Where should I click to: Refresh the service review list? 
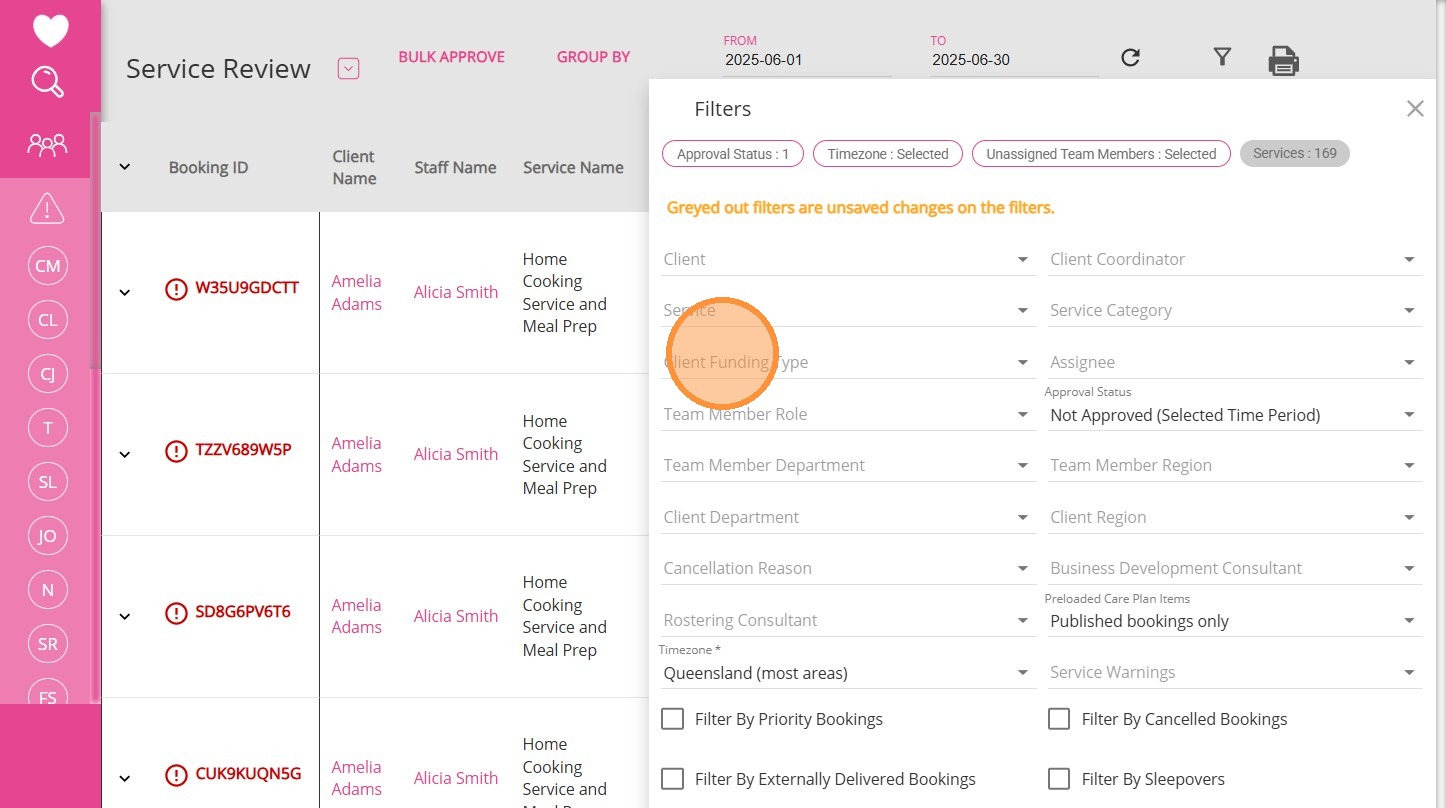pyautogui.click(x=1131, y=58)
